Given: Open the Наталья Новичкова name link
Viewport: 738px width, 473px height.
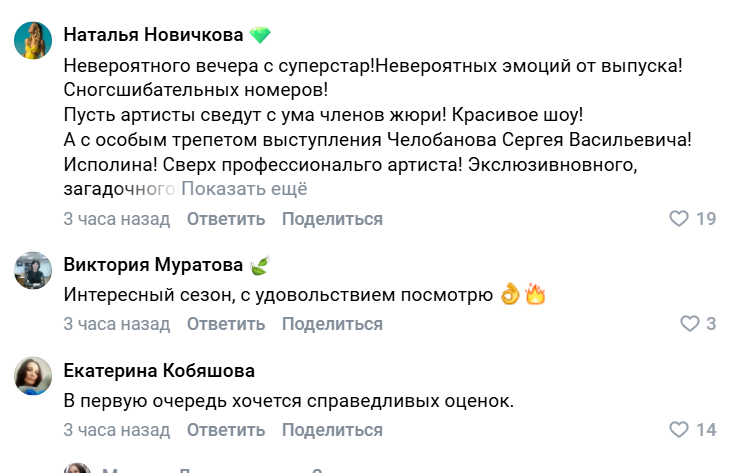Looking at the screenshot, I should pos(153,35).
